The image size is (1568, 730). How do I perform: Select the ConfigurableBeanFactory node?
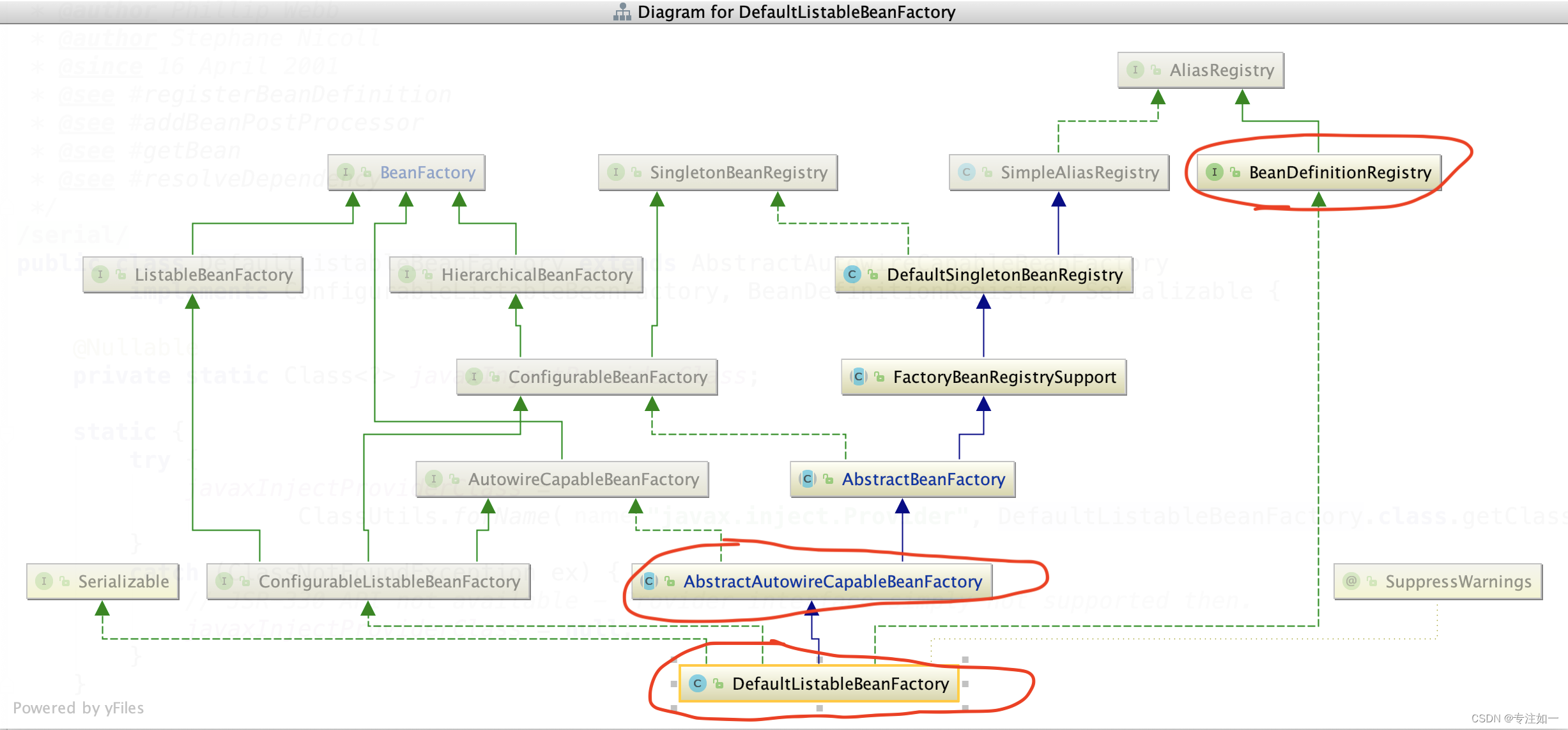click(x=587, y=377)
